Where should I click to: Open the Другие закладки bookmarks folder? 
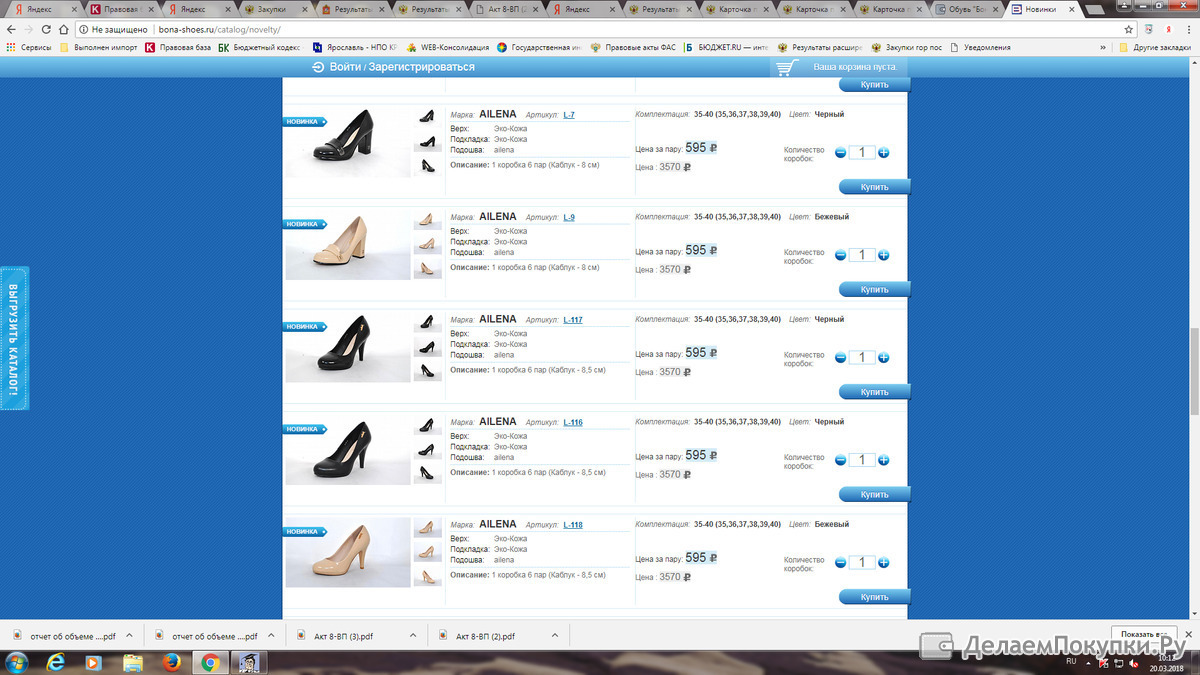tap(1155, 47)
